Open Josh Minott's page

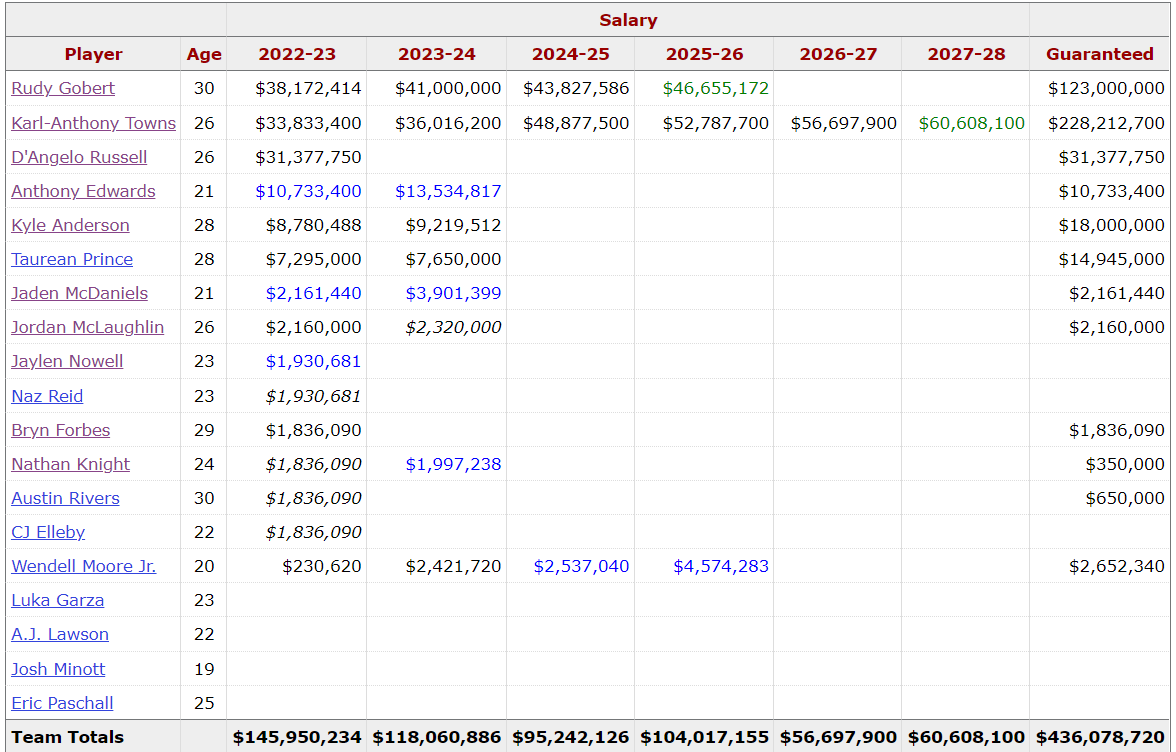coord(58,669)
